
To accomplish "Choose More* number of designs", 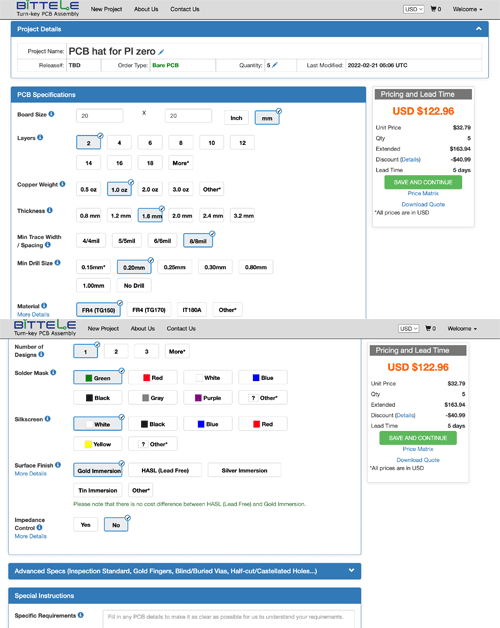I will pyautogui.click(x=177, y=352).
